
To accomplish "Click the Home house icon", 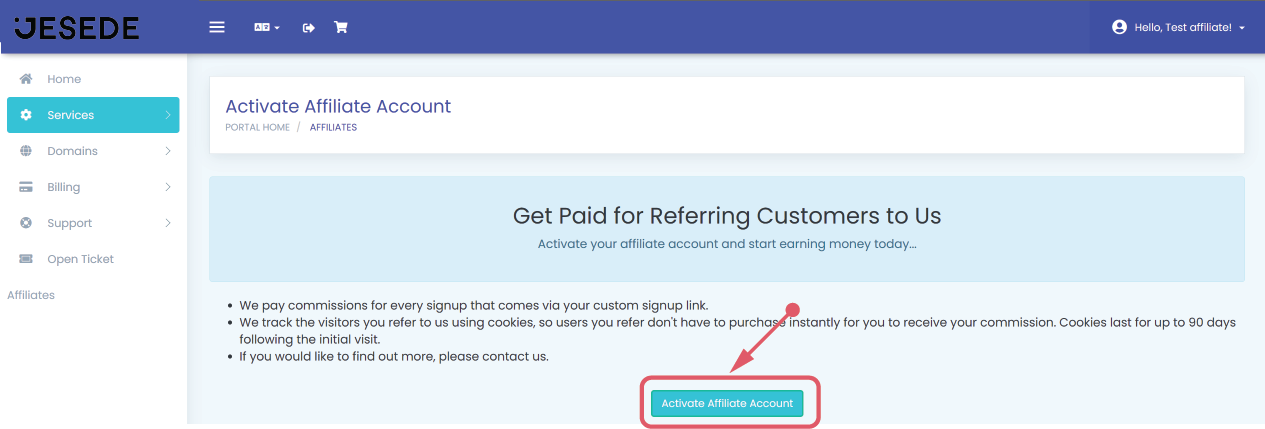I will pos(26,79).
